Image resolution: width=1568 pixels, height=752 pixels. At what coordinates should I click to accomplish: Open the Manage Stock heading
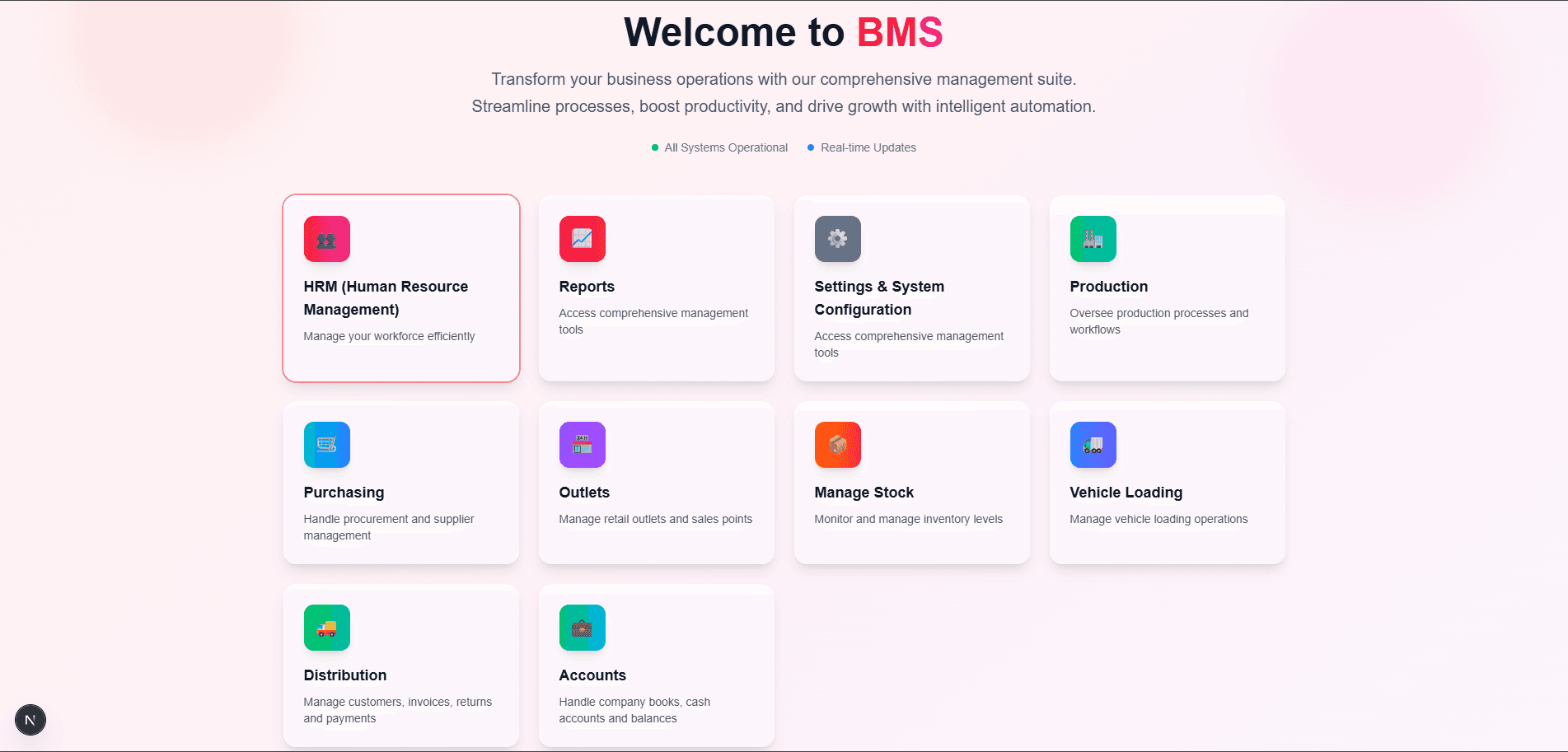864,493
